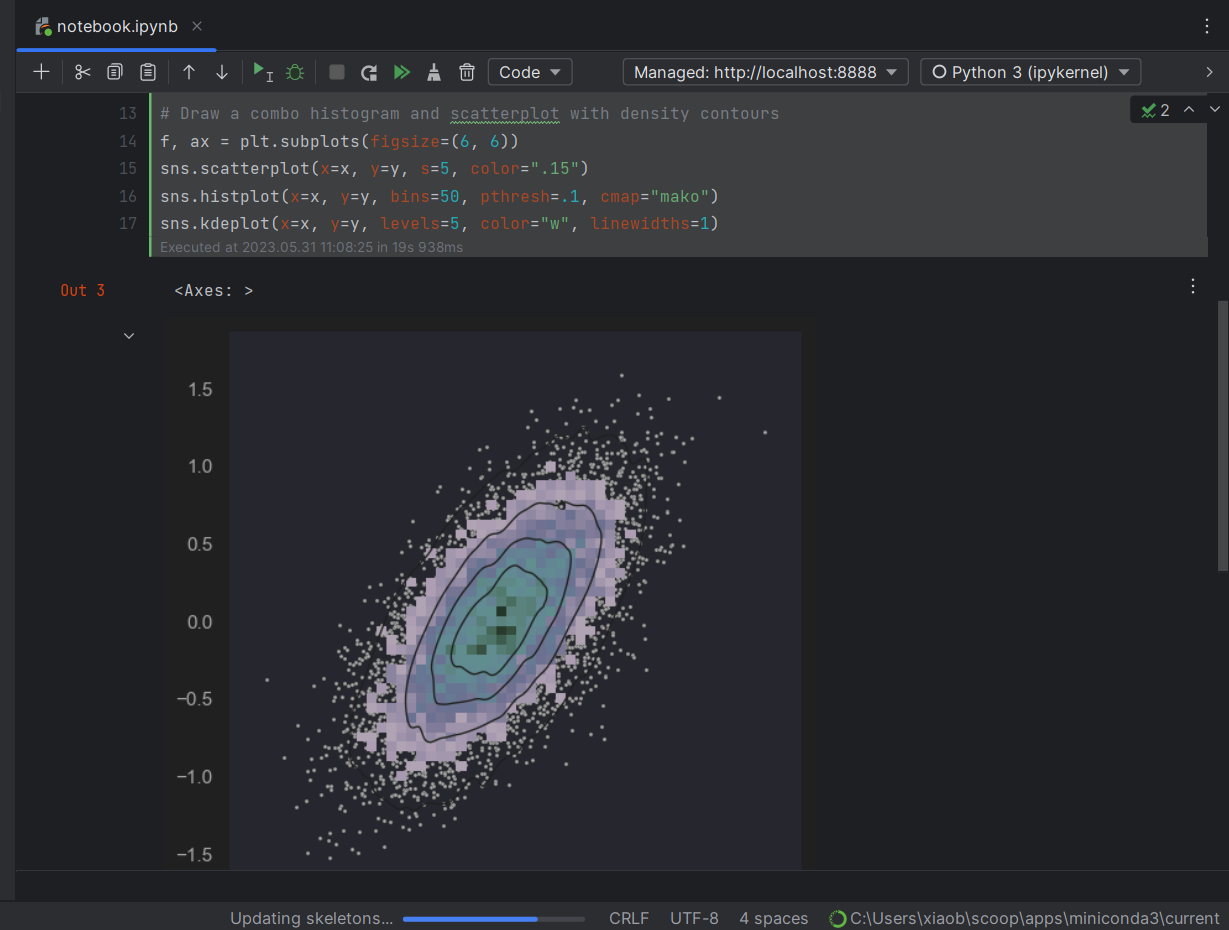The image size is (1229, 930).
Task: Click the sns.scatterplot code line
Action: pos(375,168)
